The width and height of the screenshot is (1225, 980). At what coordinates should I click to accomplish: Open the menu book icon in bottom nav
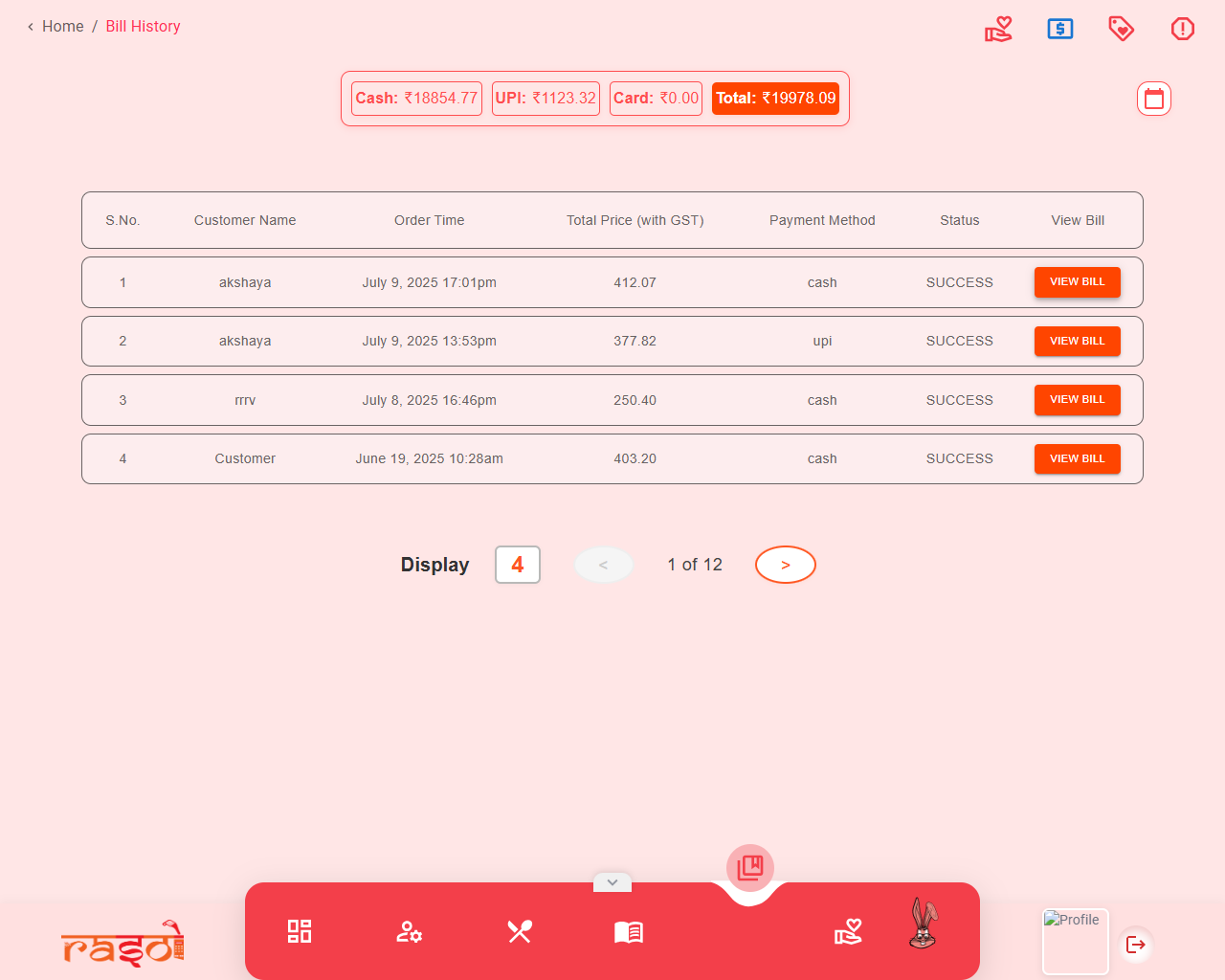[629, 931]
